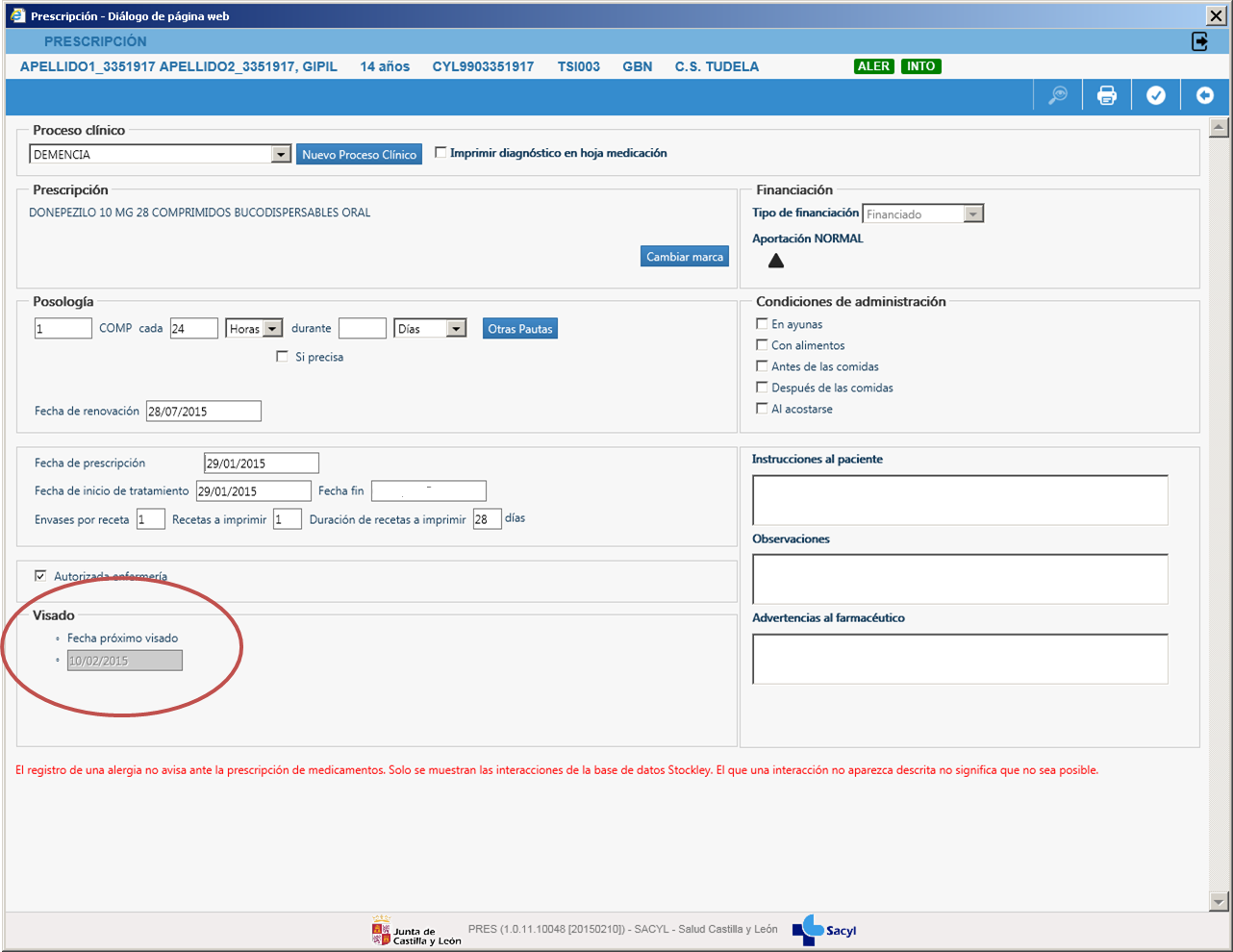Click the magnifier search icon in toolbar

click(x=1058, y=95)
